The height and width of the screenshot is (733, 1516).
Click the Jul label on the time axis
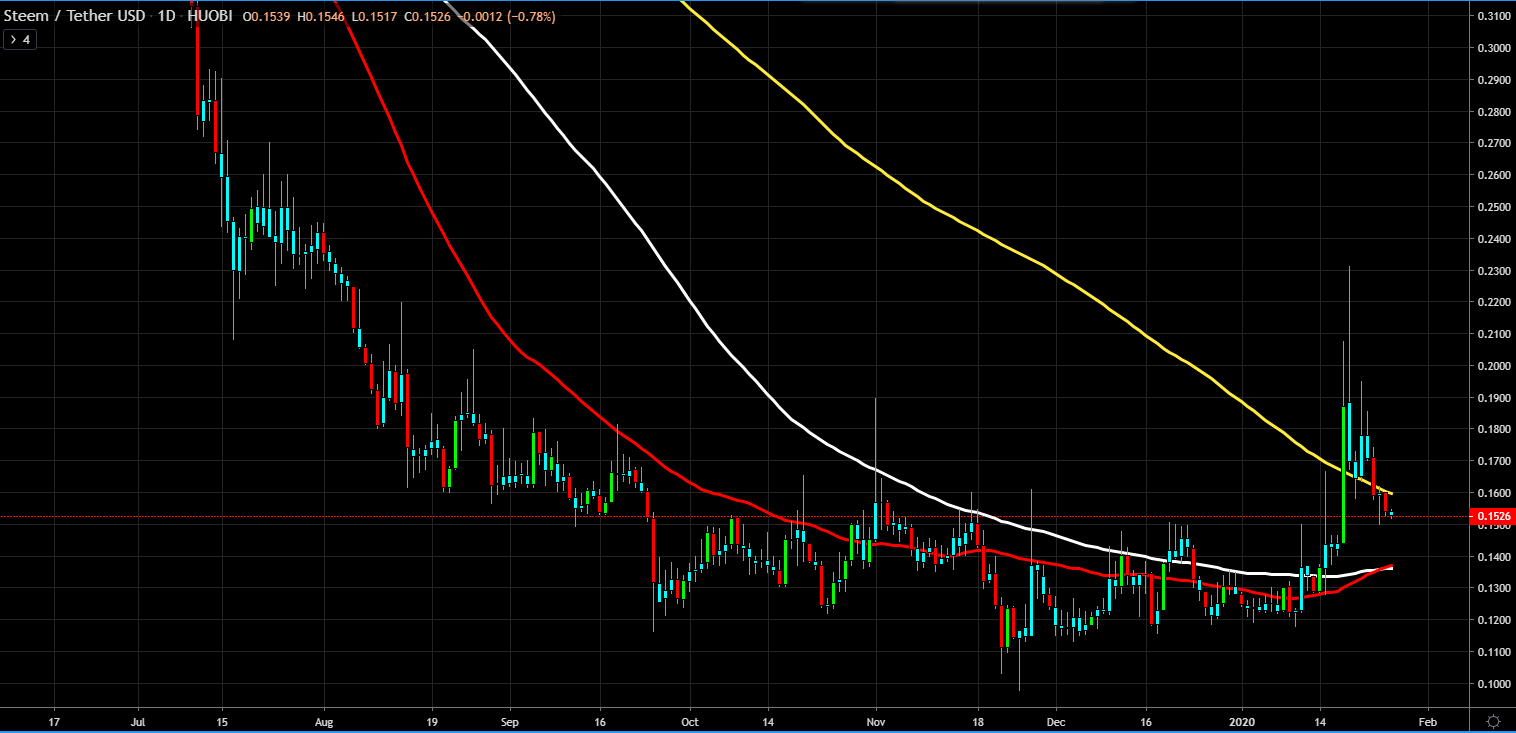[139, 720]
